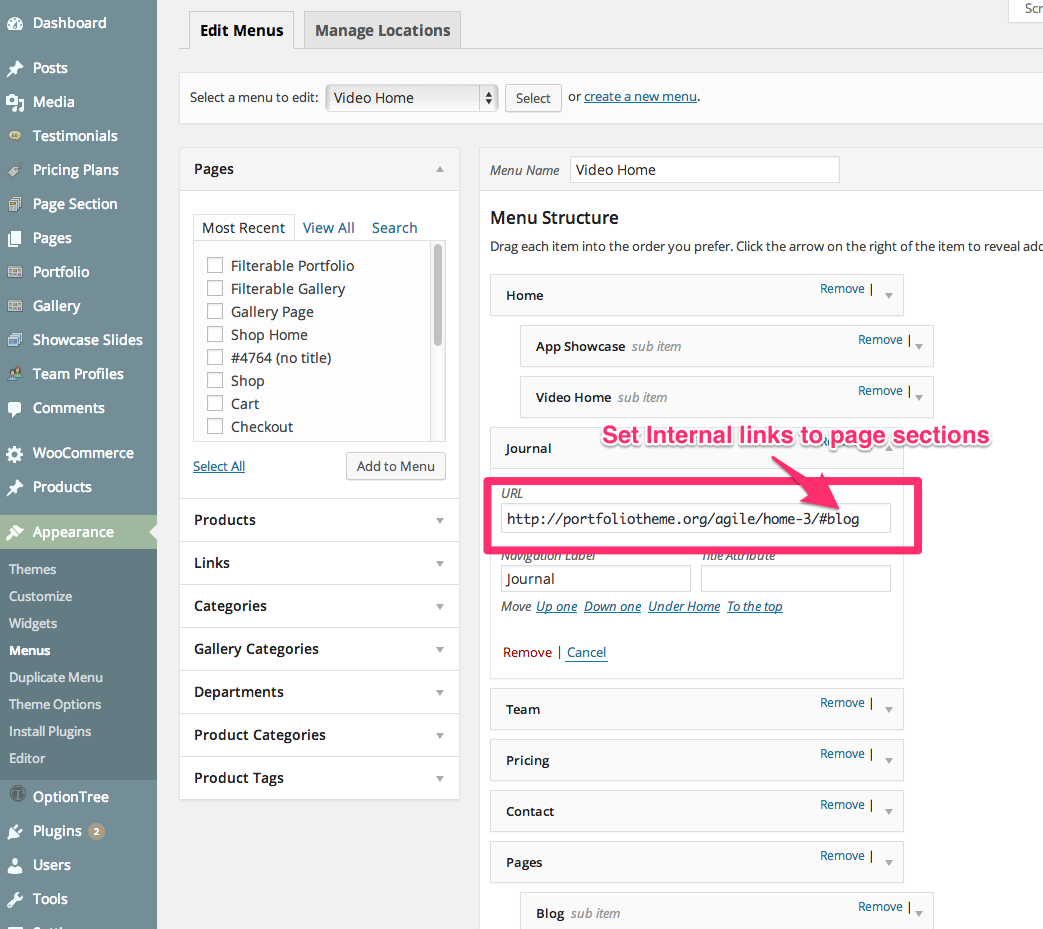Click inside the Journal URL field

coord(694,518)
